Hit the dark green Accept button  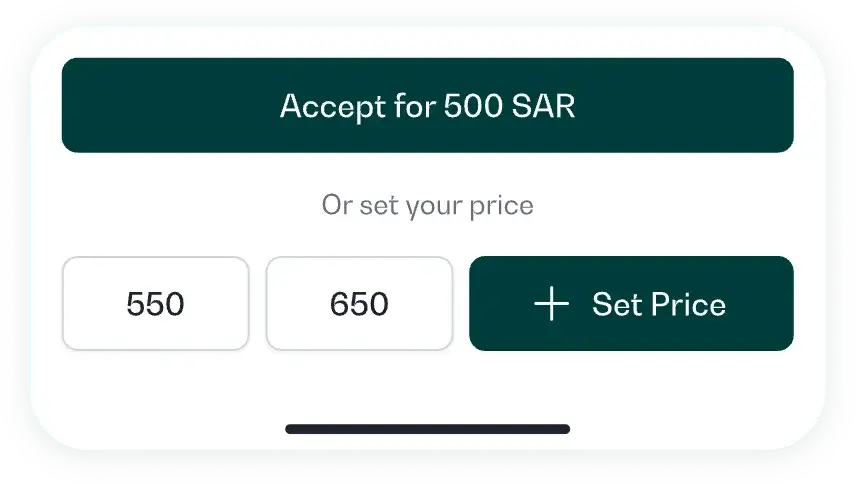tap(427, 105)
